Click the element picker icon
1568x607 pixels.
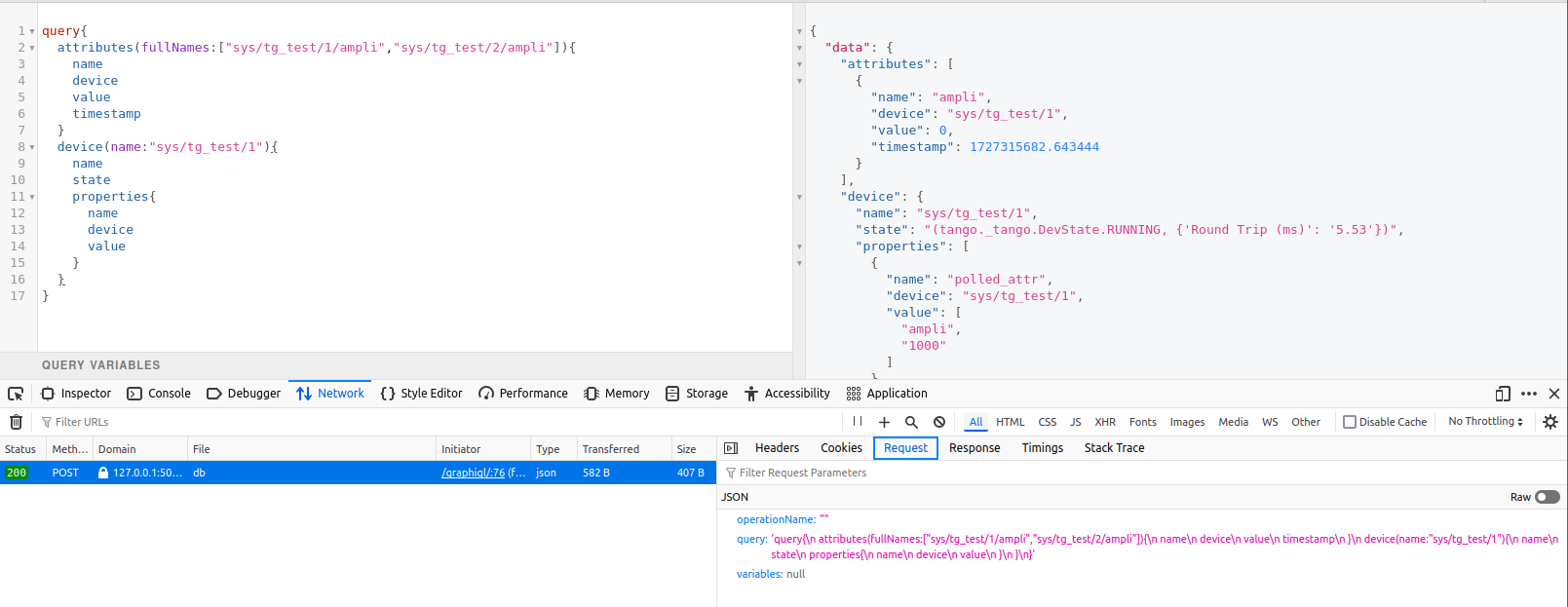coord(16,394)
